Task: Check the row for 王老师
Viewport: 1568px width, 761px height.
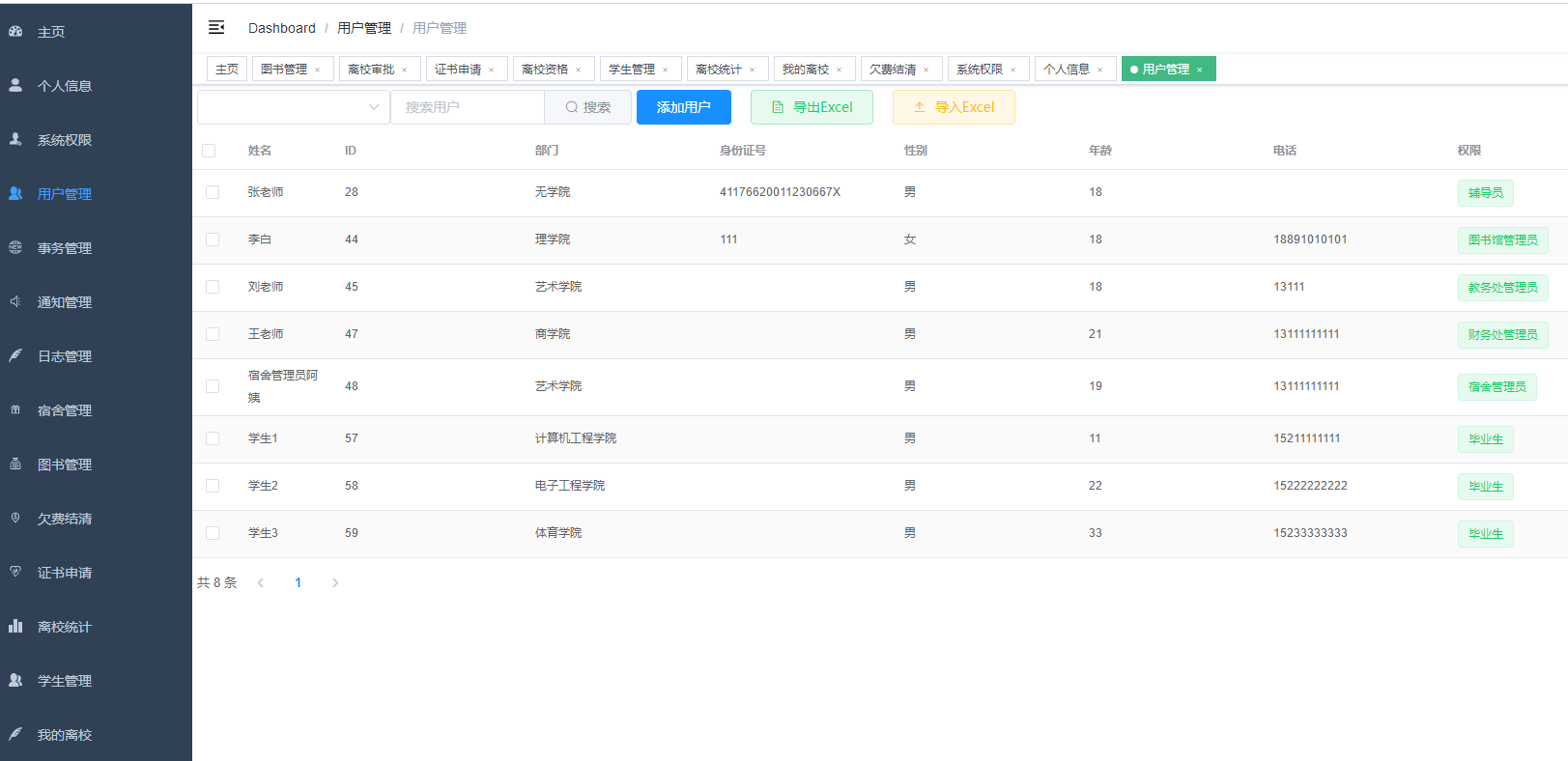Action: (x=213, y=334)
